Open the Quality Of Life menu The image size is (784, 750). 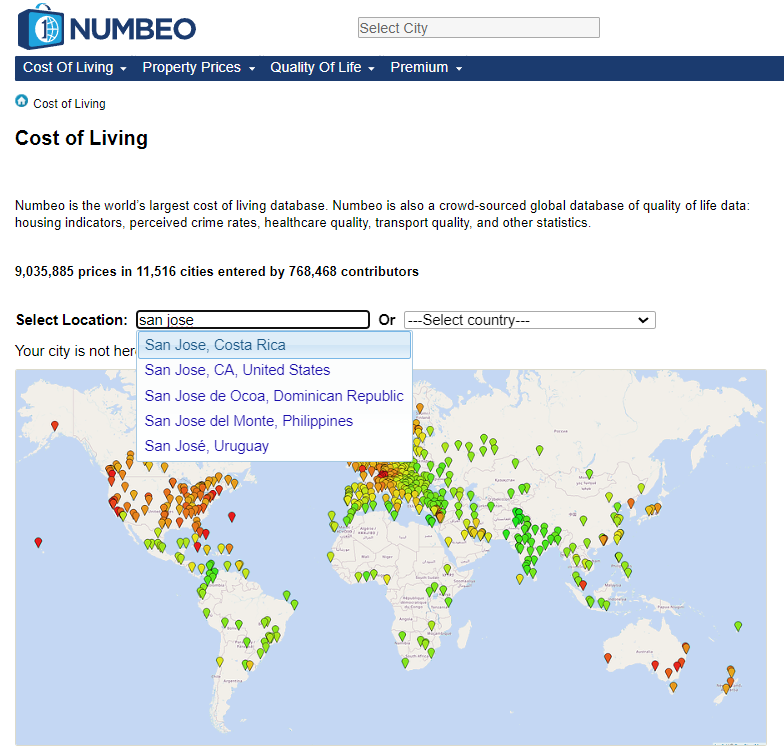tap(322, 68)
